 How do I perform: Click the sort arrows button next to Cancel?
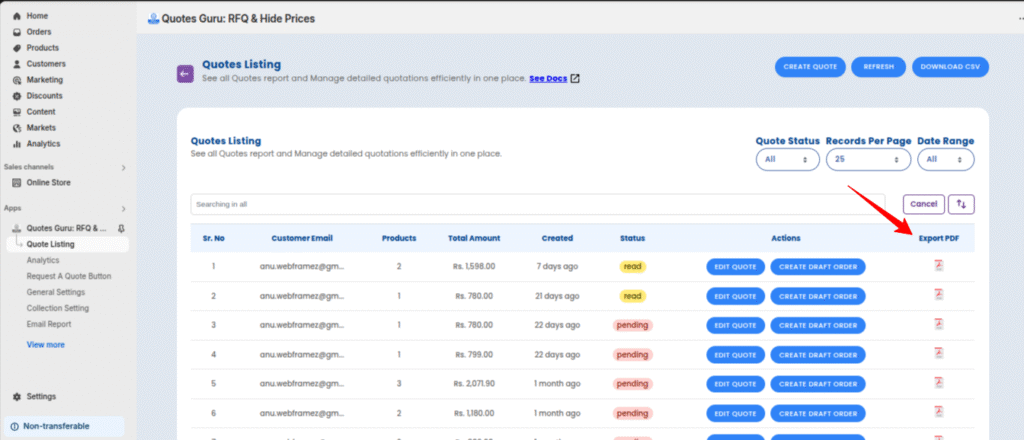961,204
